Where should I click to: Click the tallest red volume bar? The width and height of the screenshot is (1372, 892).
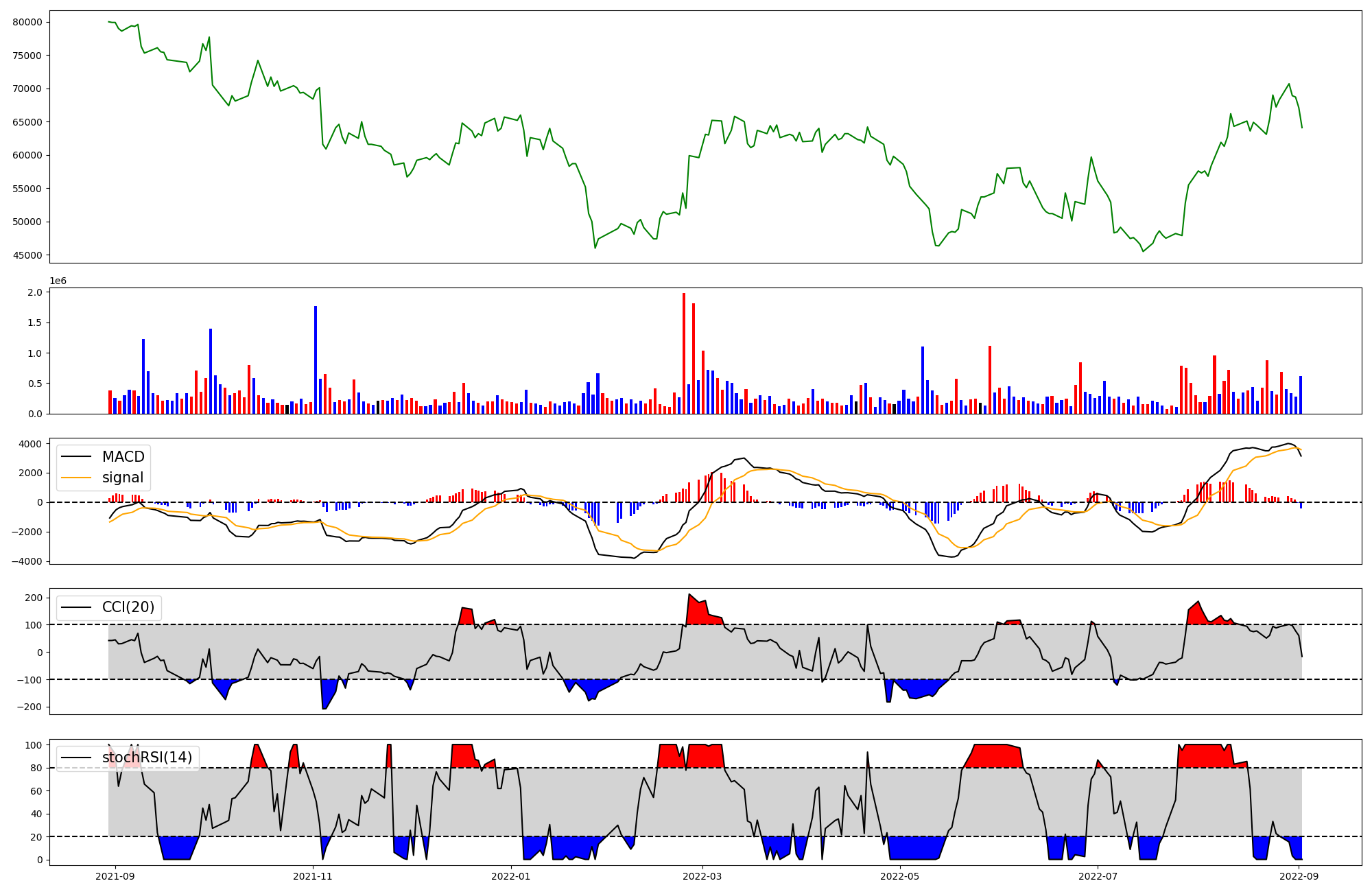click(x=684, y=353)
